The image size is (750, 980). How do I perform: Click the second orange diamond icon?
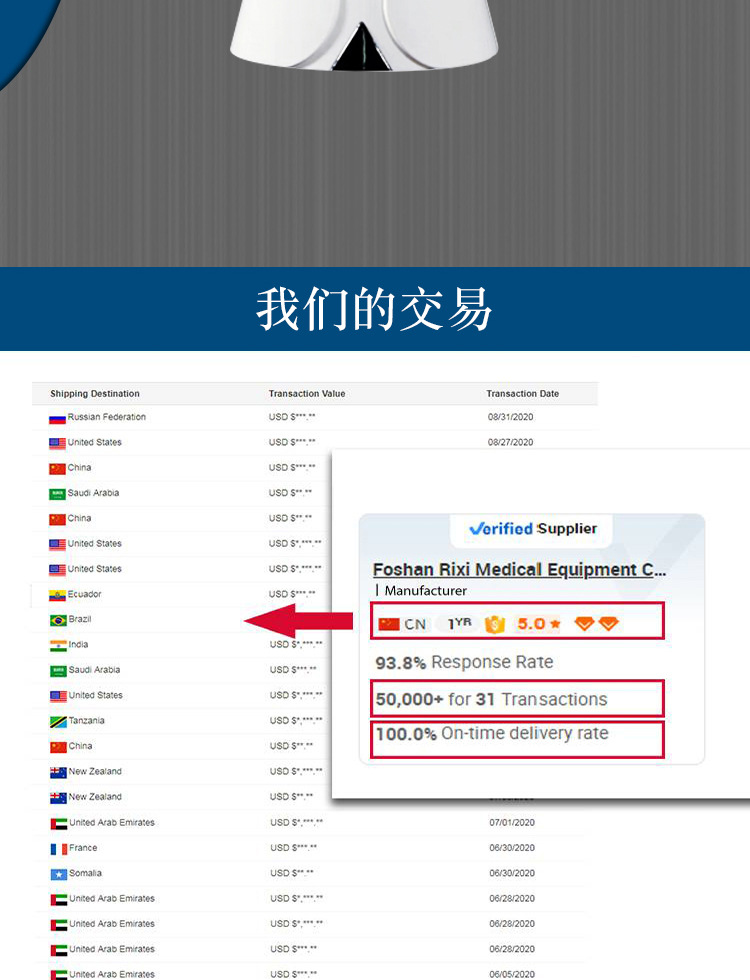point(608,623)
